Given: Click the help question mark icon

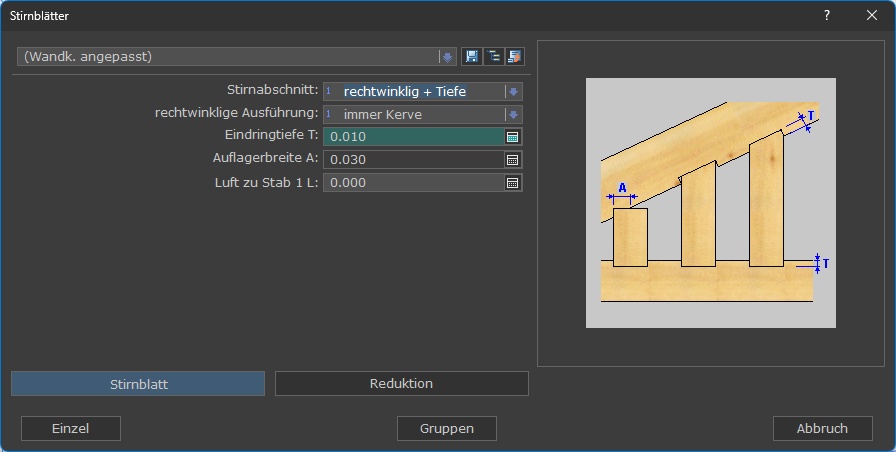Looking at the screenshot, I should (827, 16).
